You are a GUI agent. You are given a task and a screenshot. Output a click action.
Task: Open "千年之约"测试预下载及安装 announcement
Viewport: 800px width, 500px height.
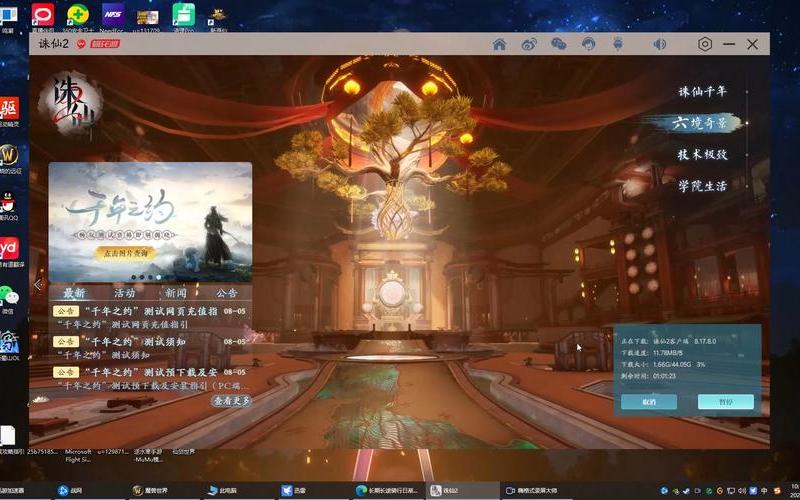[x=150, y=378]
